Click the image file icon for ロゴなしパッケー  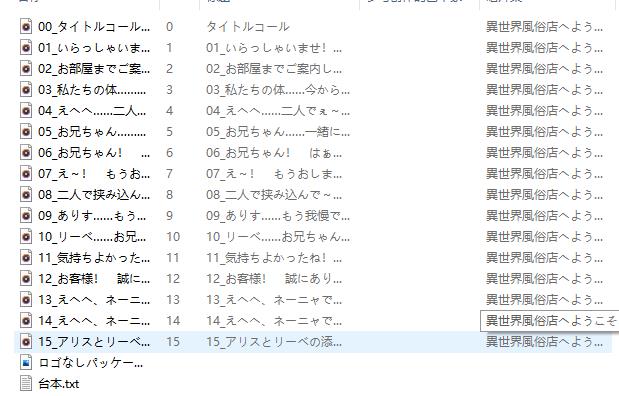(26, 362)
